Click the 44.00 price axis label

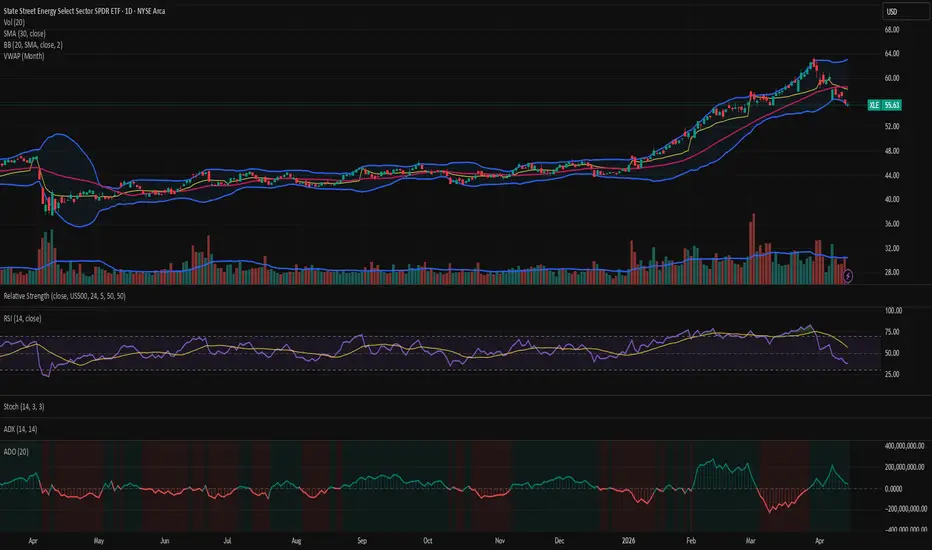point(892,175)
